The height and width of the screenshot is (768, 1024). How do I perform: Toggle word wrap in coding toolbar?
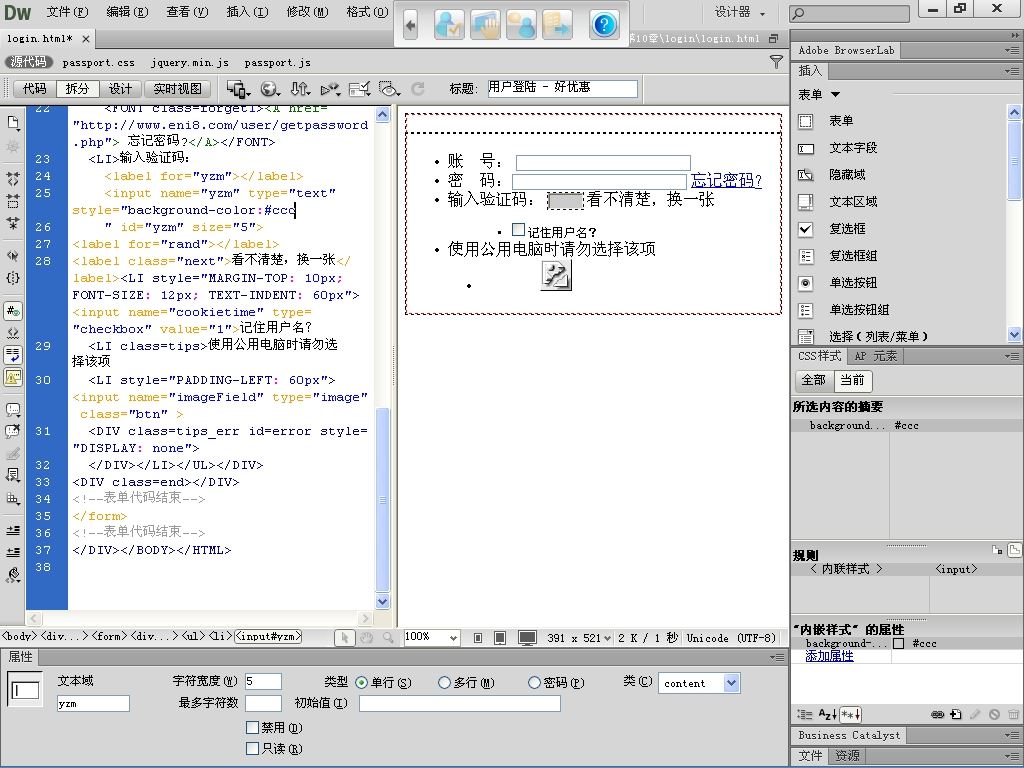(12, 355)
